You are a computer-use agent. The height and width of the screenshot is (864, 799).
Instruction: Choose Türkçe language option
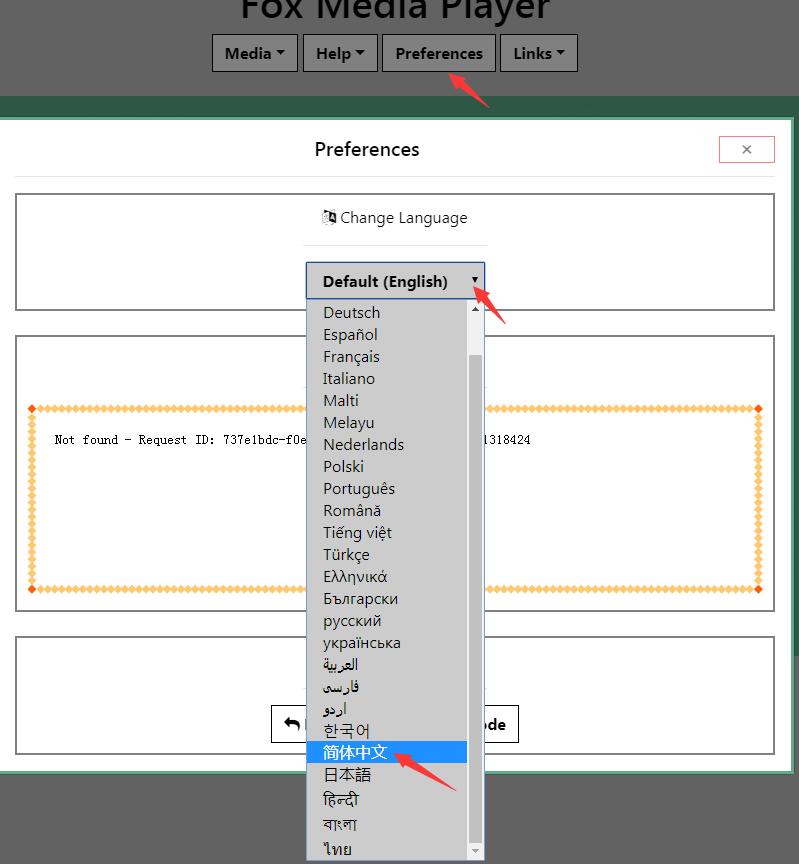386,555
